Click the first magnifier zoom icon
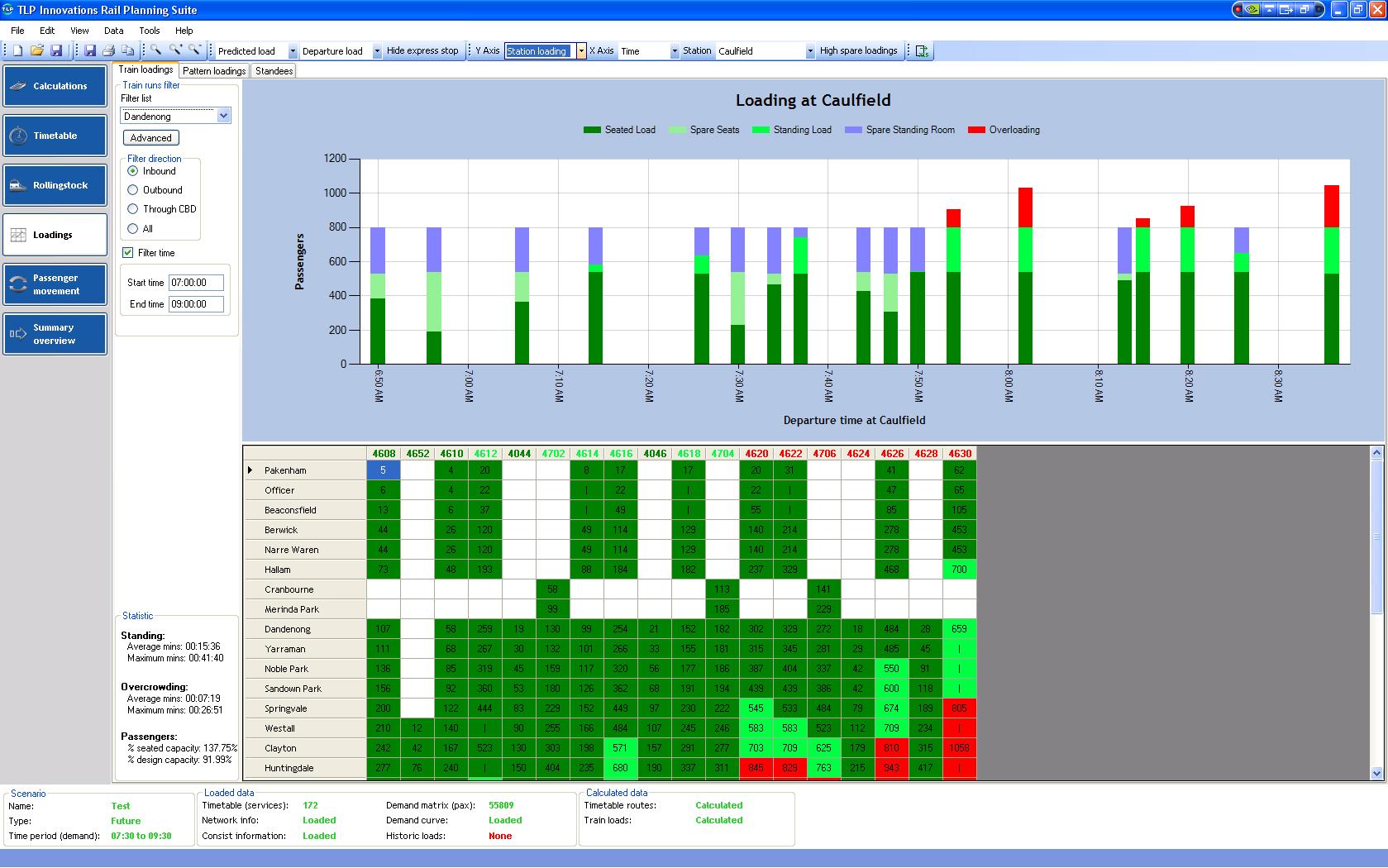The image size is (1388, 868). coord(155,50)
